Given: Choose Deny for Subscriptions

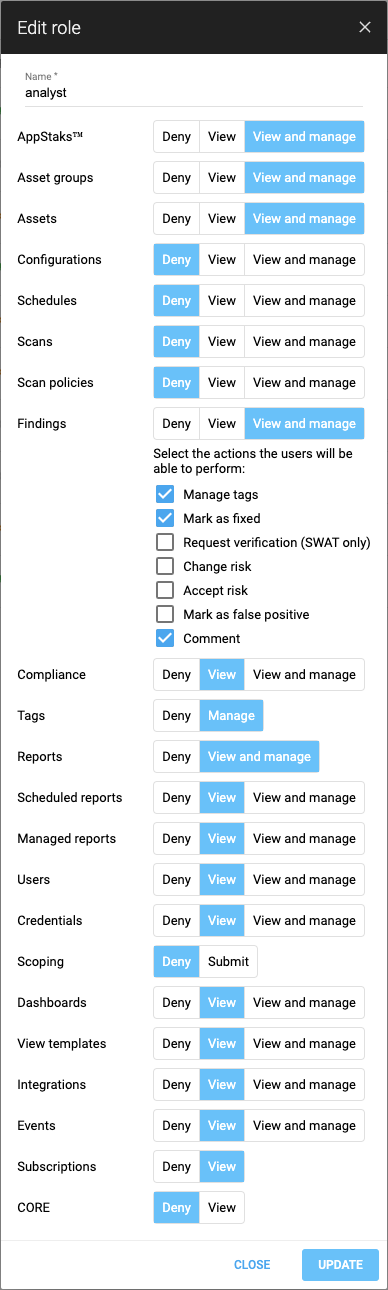Looking at the screenshot, I should click(x=176, y=1166).
